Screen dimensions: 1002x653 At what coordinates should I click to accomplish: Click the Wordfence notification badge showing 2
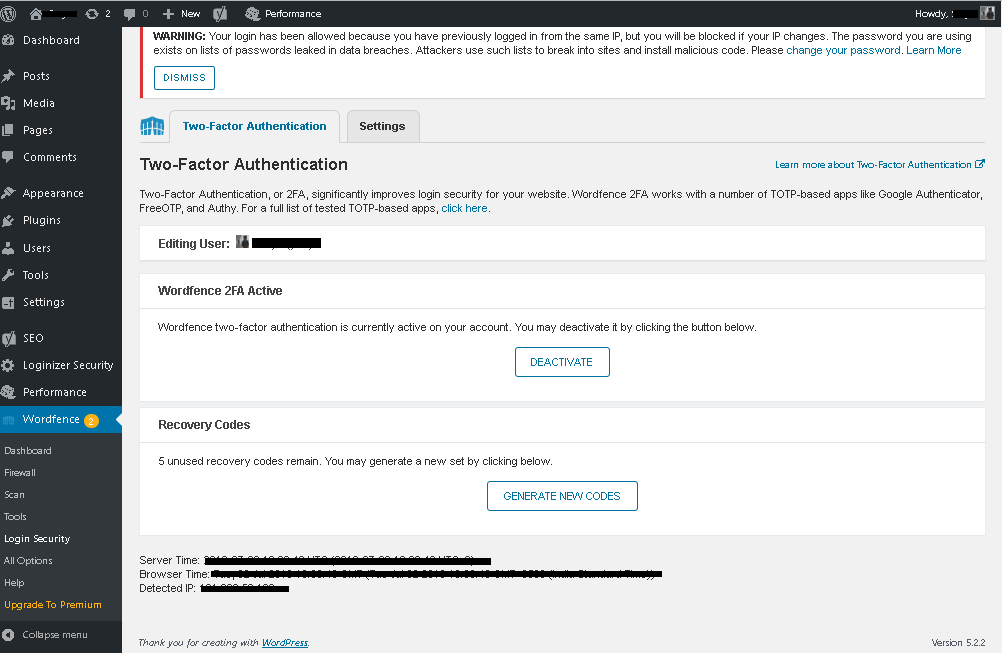[91, 420]
